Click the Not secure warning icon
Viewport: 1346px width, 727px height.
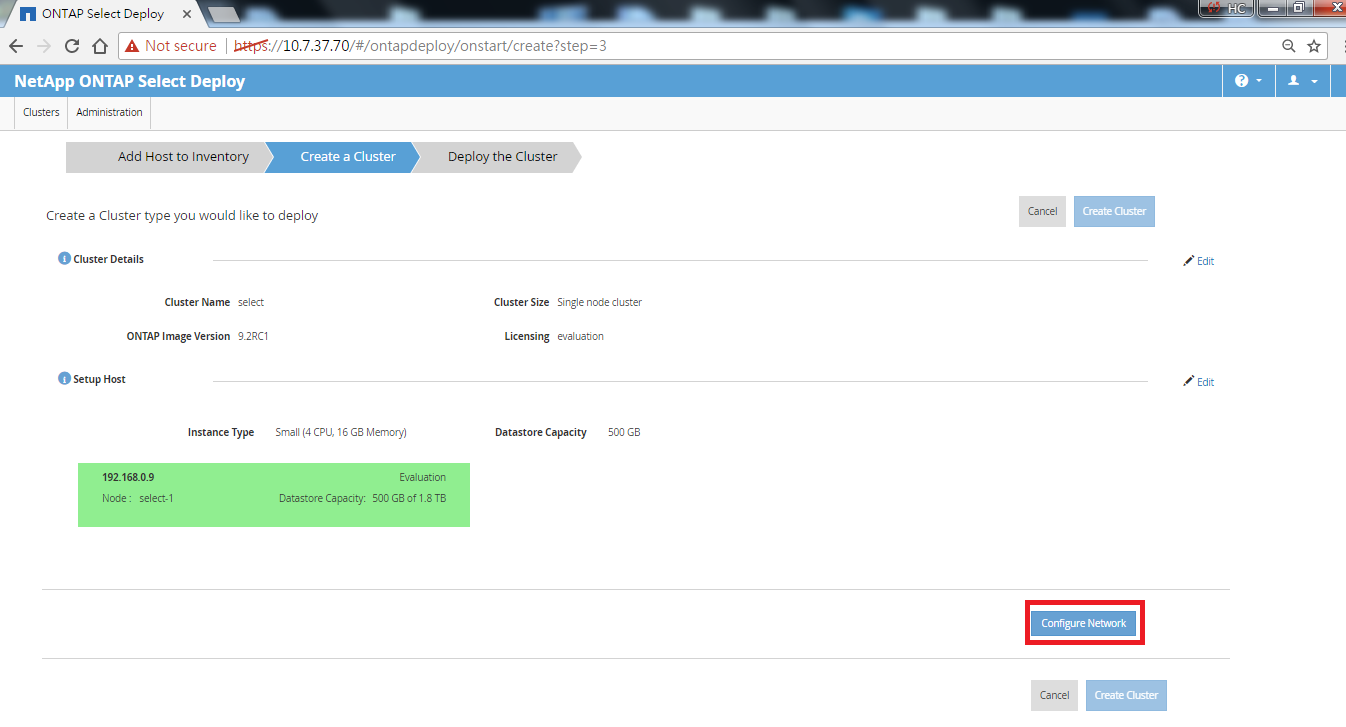point(132,46)
